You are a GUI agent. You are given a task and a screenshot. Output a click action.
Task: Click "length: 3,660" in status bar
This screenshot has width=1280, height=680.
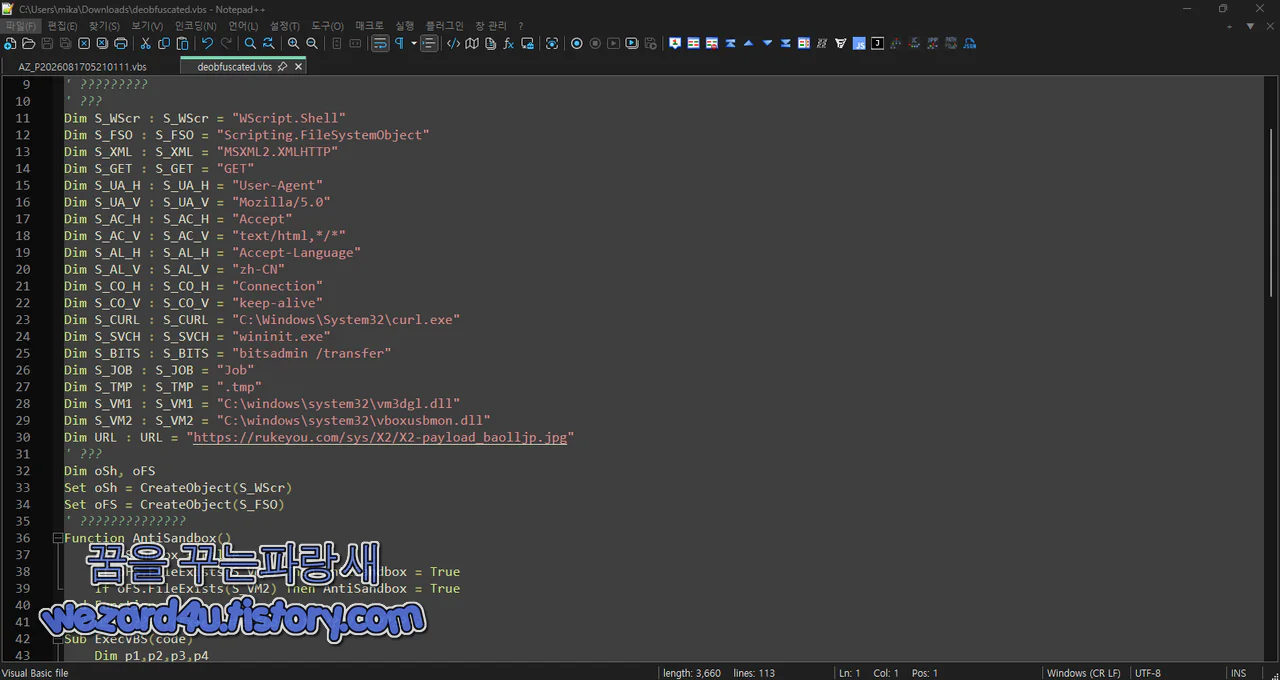click(692, 673)
